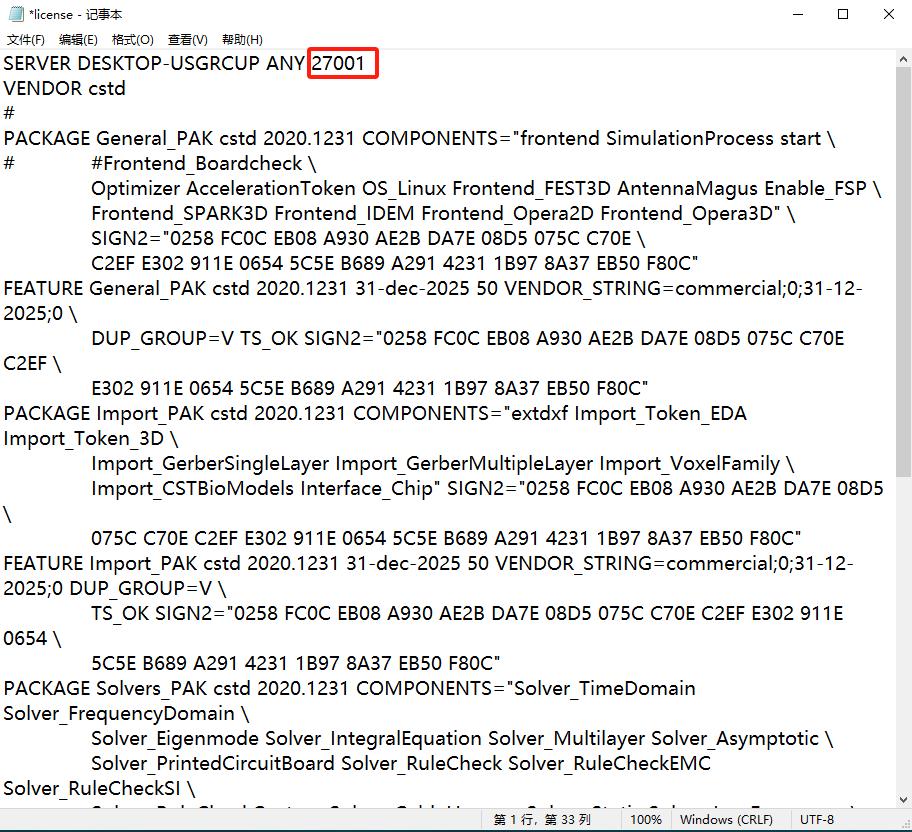
Task: Place the cursor on port number 27001
Action: click(338, 63)
